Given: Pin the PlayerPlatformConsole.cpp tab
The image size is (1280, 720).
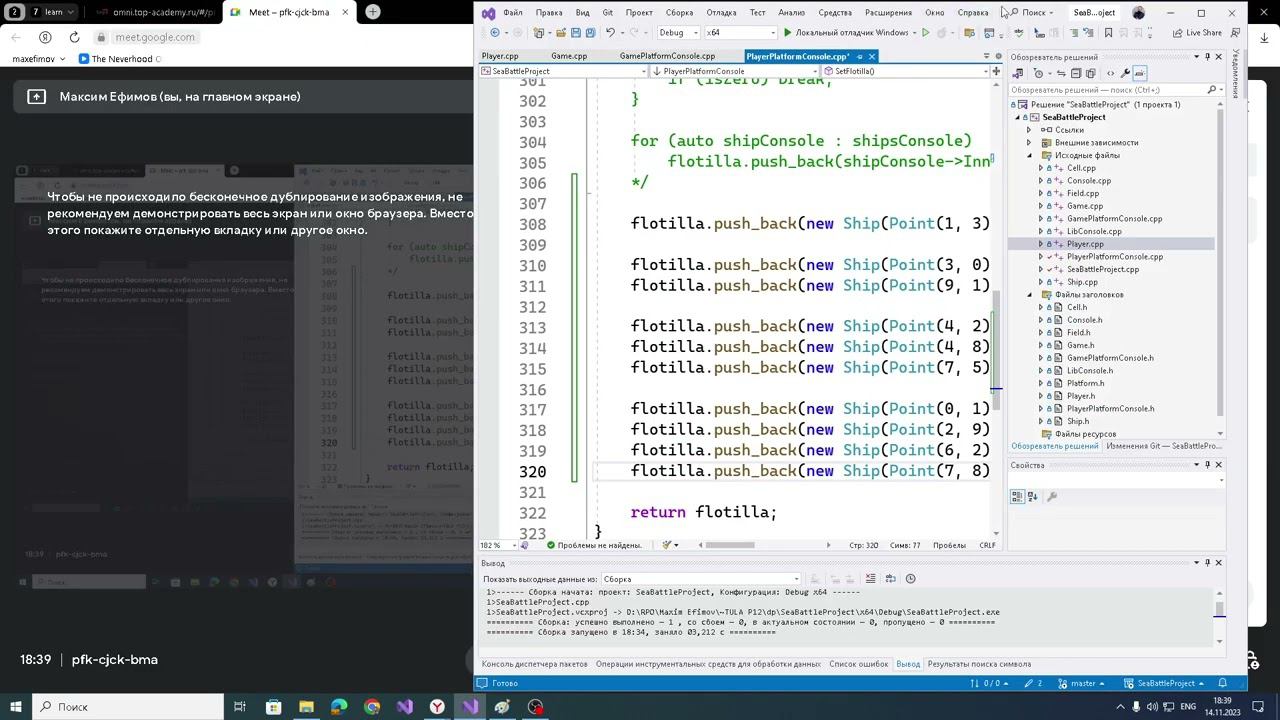Looking at the screenshot, I should coord(859,56).
